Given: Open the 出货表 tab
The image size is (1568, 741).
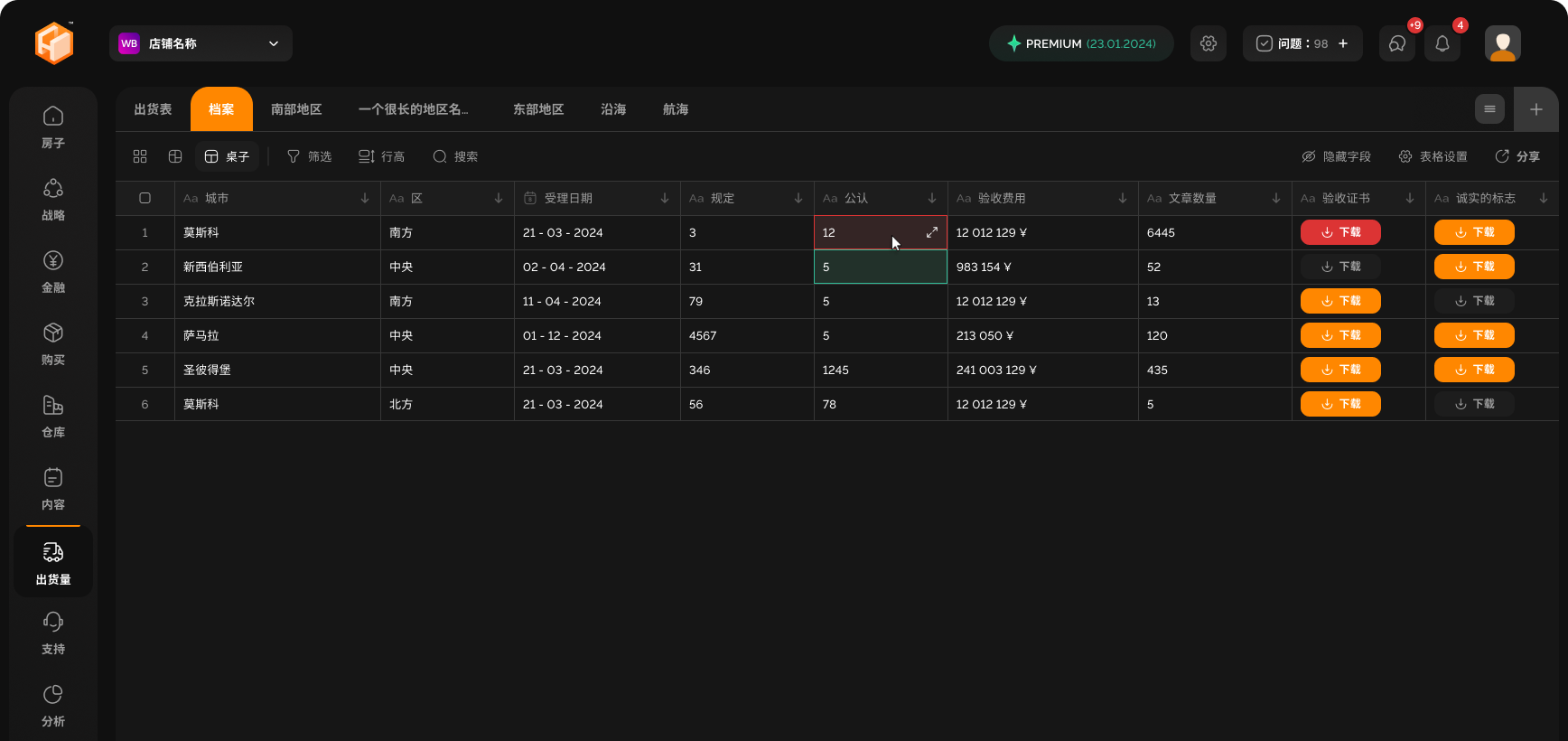Looking at the screenshot, I should [x=153, y=109].
